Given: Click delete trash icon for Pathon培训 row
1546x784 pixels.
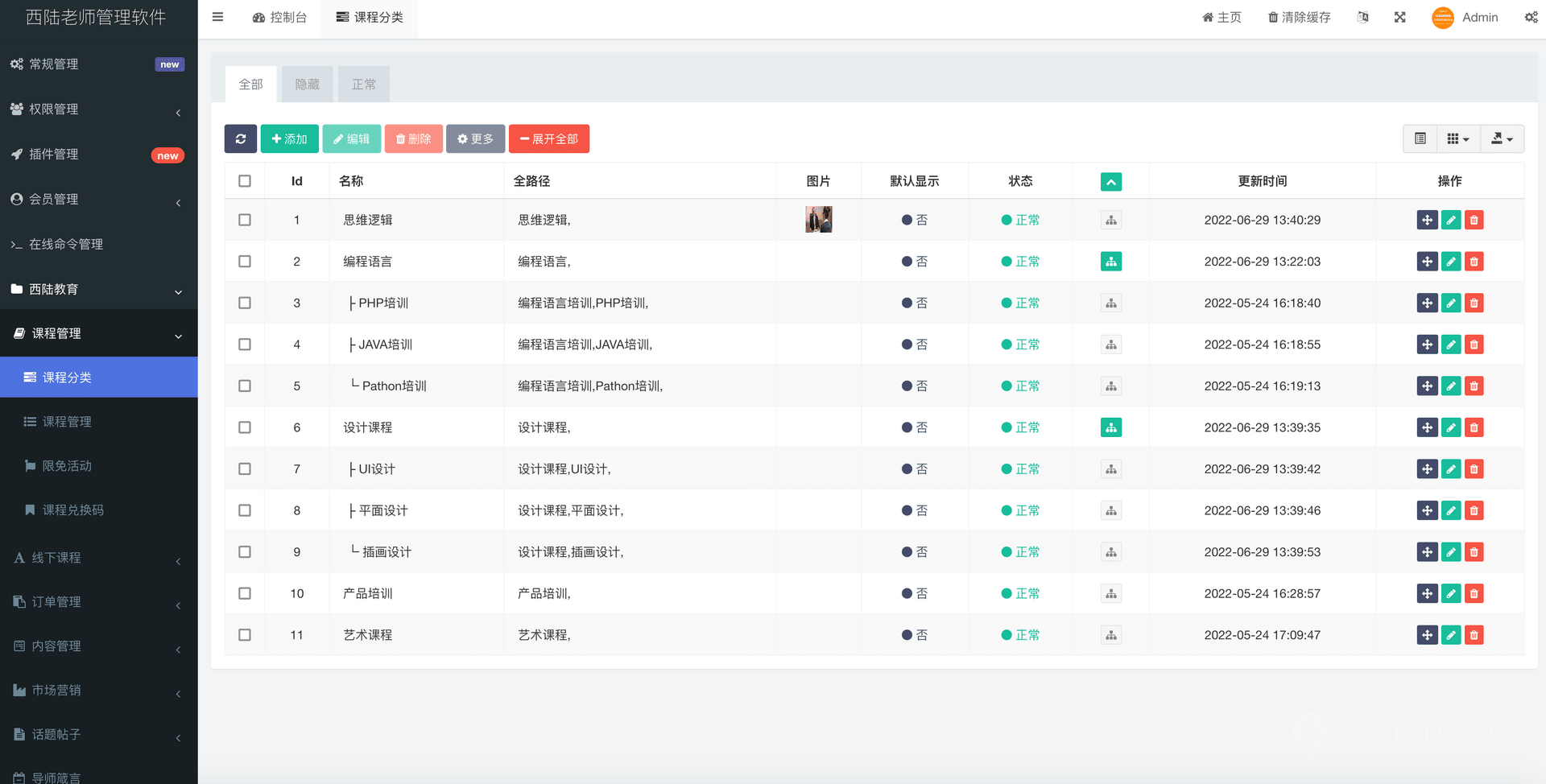Looking at the screenshot, I should coord(1474,386).
